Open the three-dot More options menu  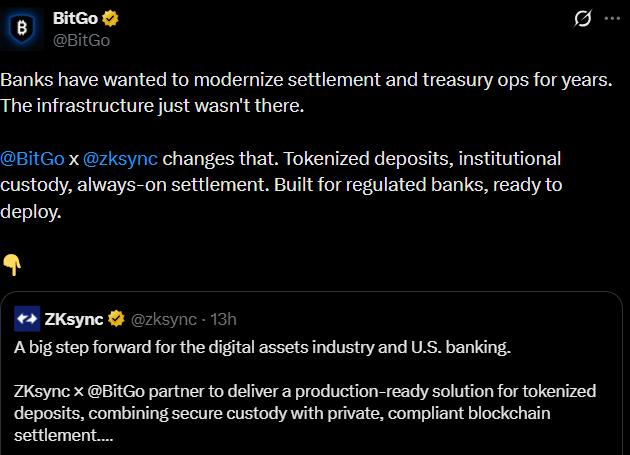pos(611,19)
